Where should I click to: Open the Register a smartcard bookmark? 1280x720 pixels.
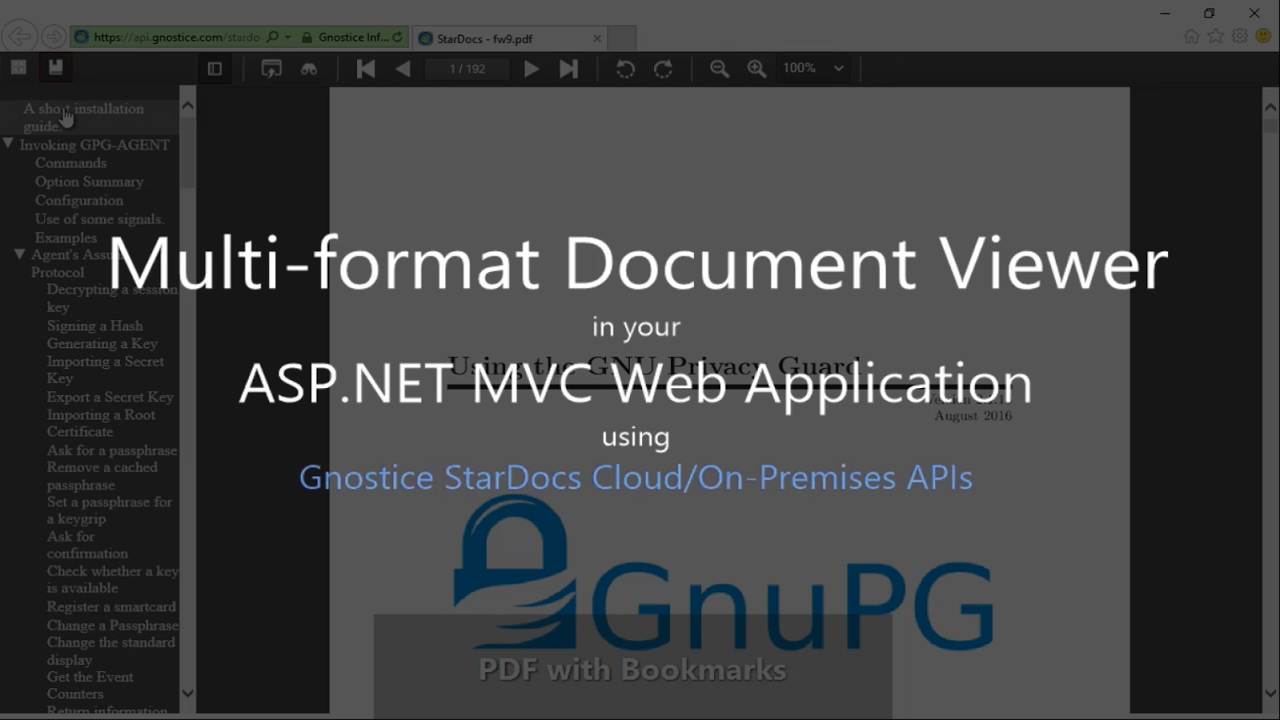(x=111, y=606)
